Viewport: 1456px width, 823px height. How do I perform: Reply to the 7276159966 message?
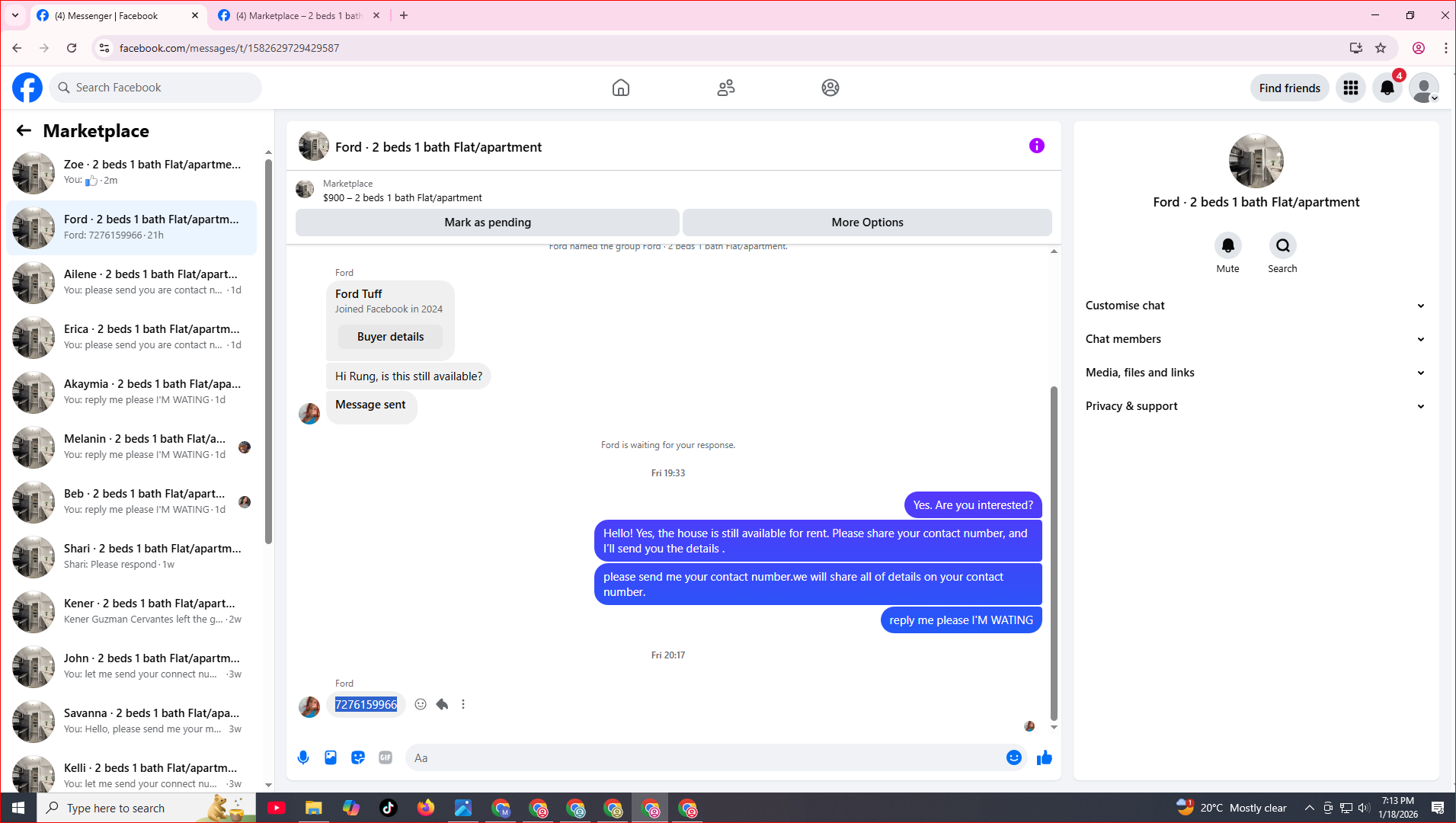tap(442, 704)
